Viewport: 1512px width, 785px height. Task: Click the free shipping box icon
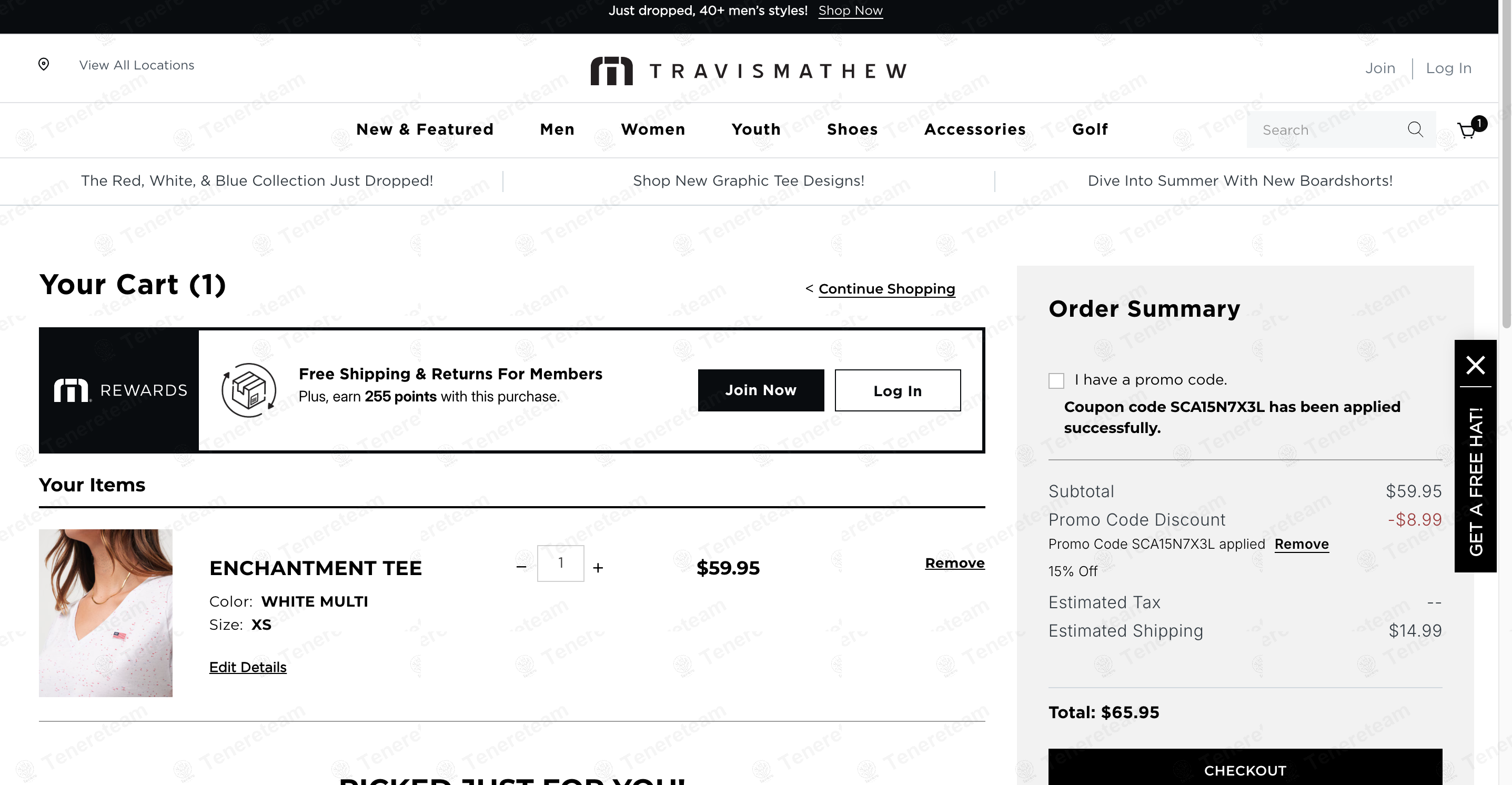tap(249, 390)
